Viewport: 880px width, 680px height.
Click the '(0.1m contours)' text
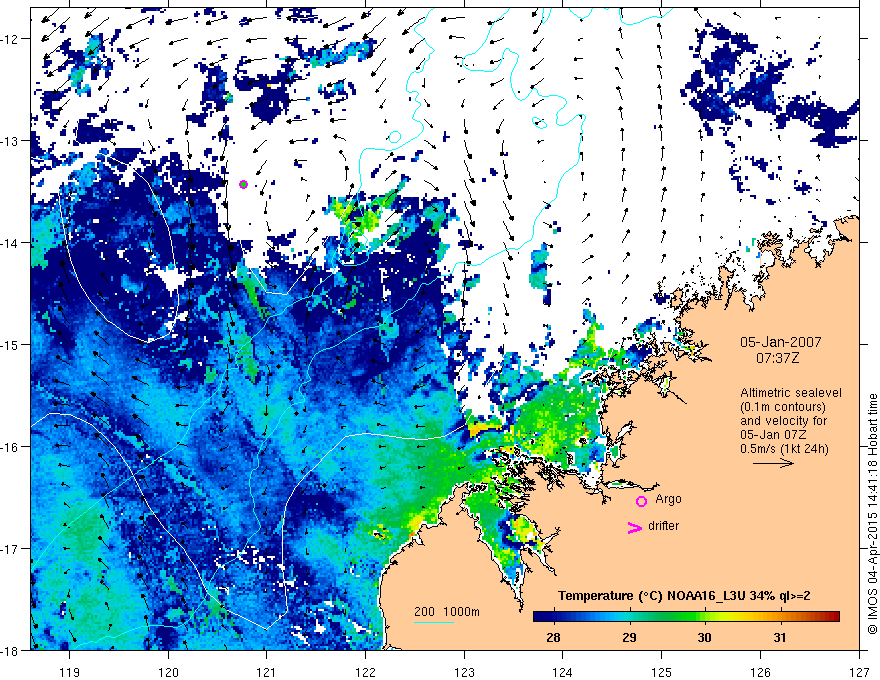coord(783,407)
